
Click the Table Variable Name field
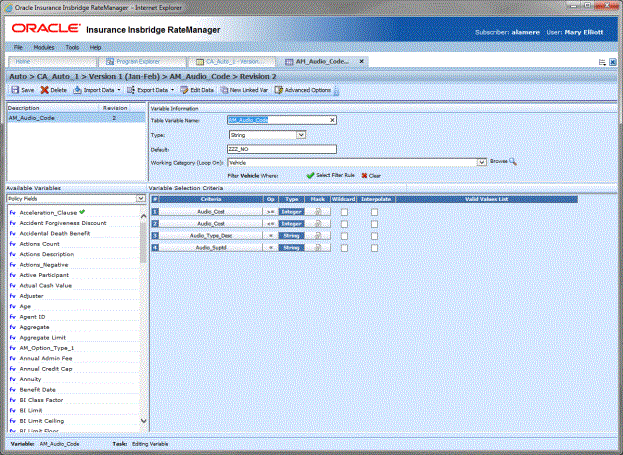click(282, 120)
